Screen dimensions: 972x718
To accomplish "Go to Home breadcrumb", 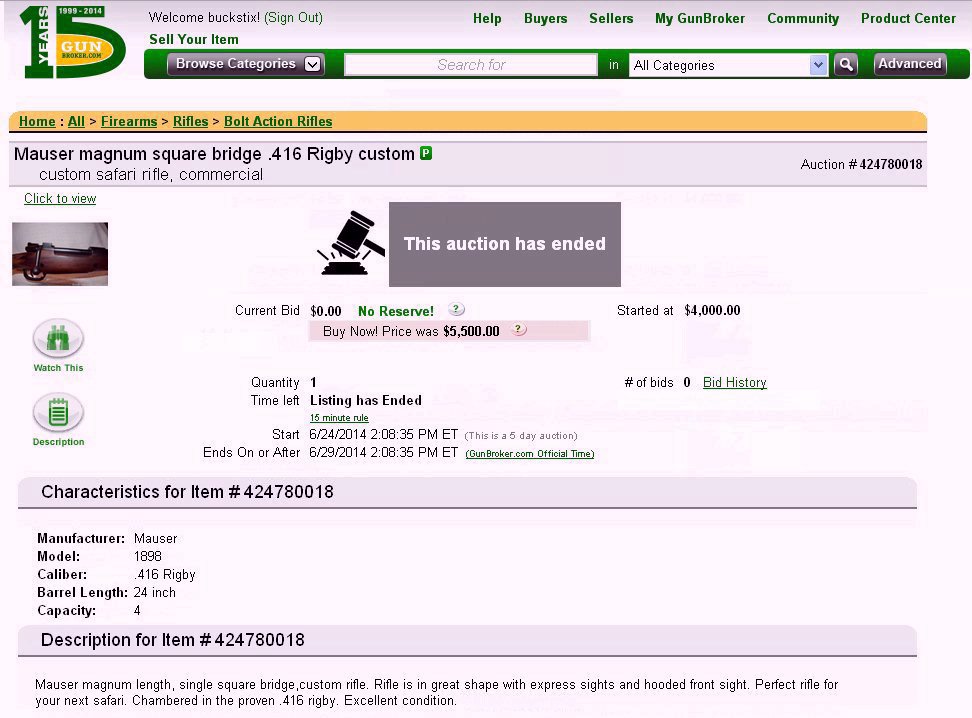I will (x=37, y=122).
